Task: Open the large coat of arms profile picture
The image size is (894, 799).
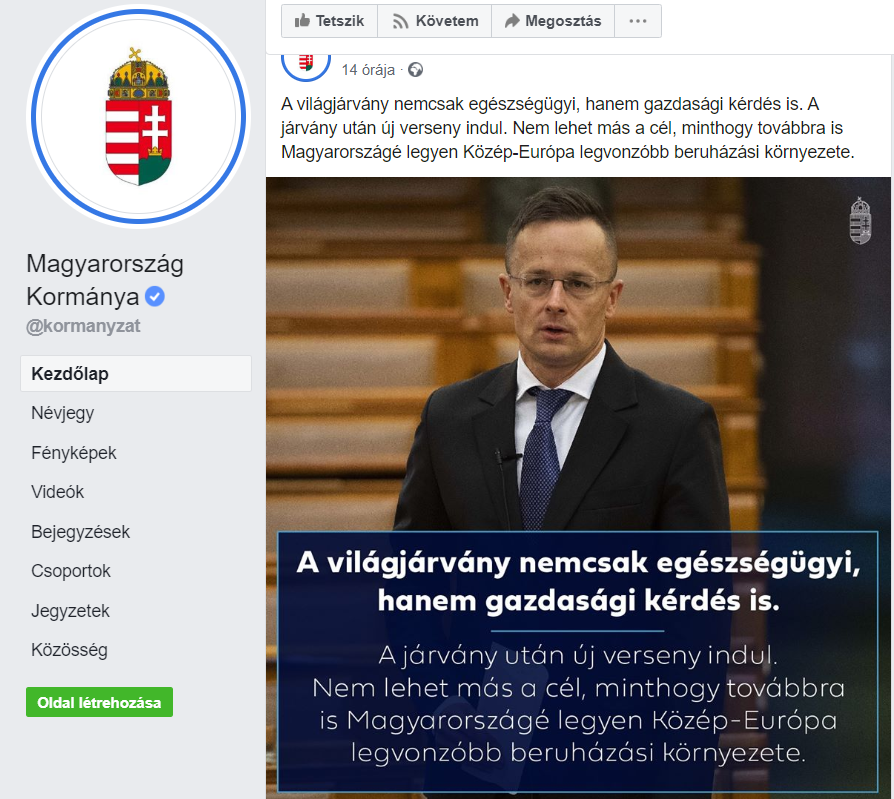Action: (x=139, y=117)
